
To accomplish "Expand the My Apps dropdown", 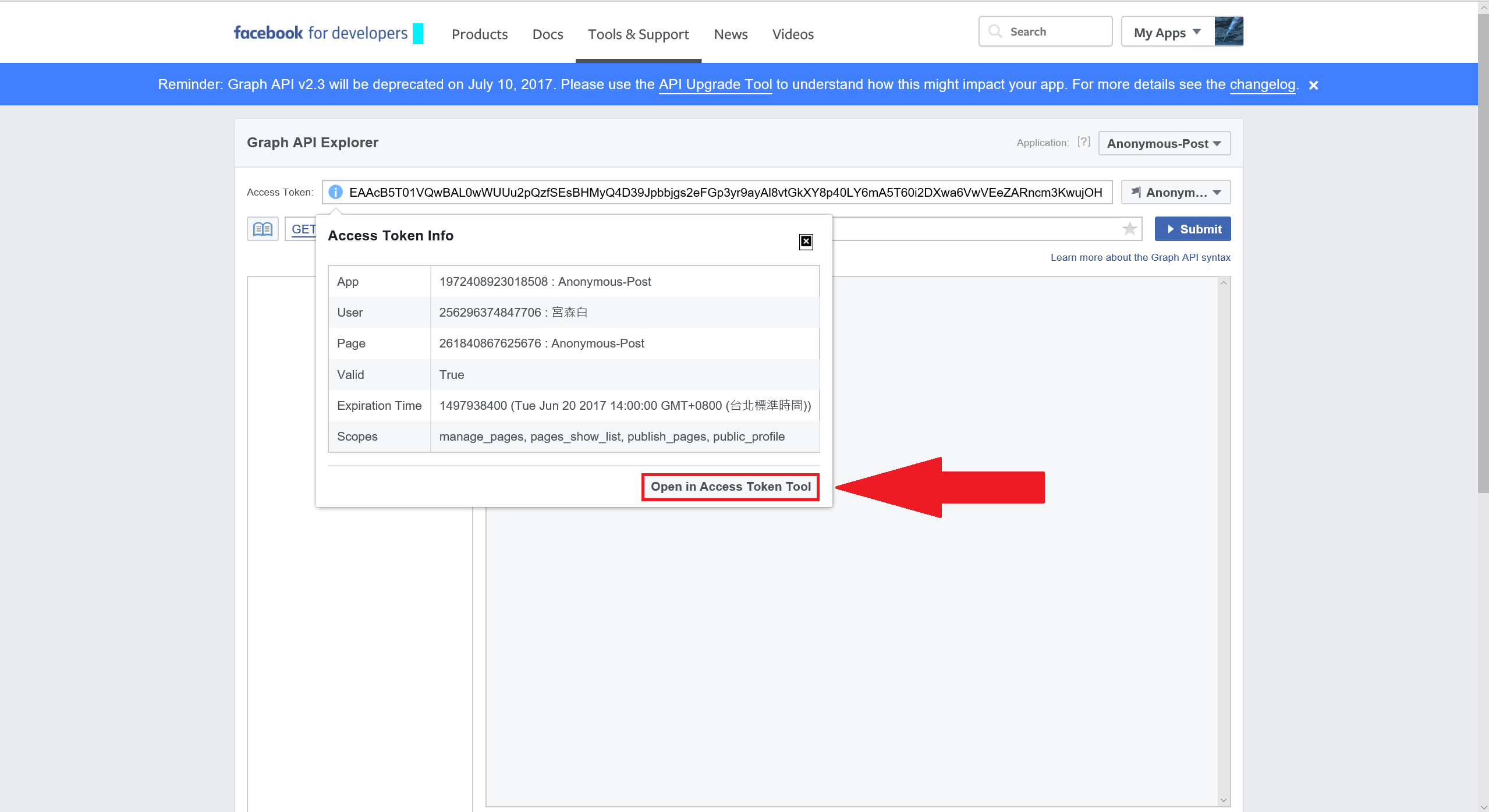I will click(1167, 33).
